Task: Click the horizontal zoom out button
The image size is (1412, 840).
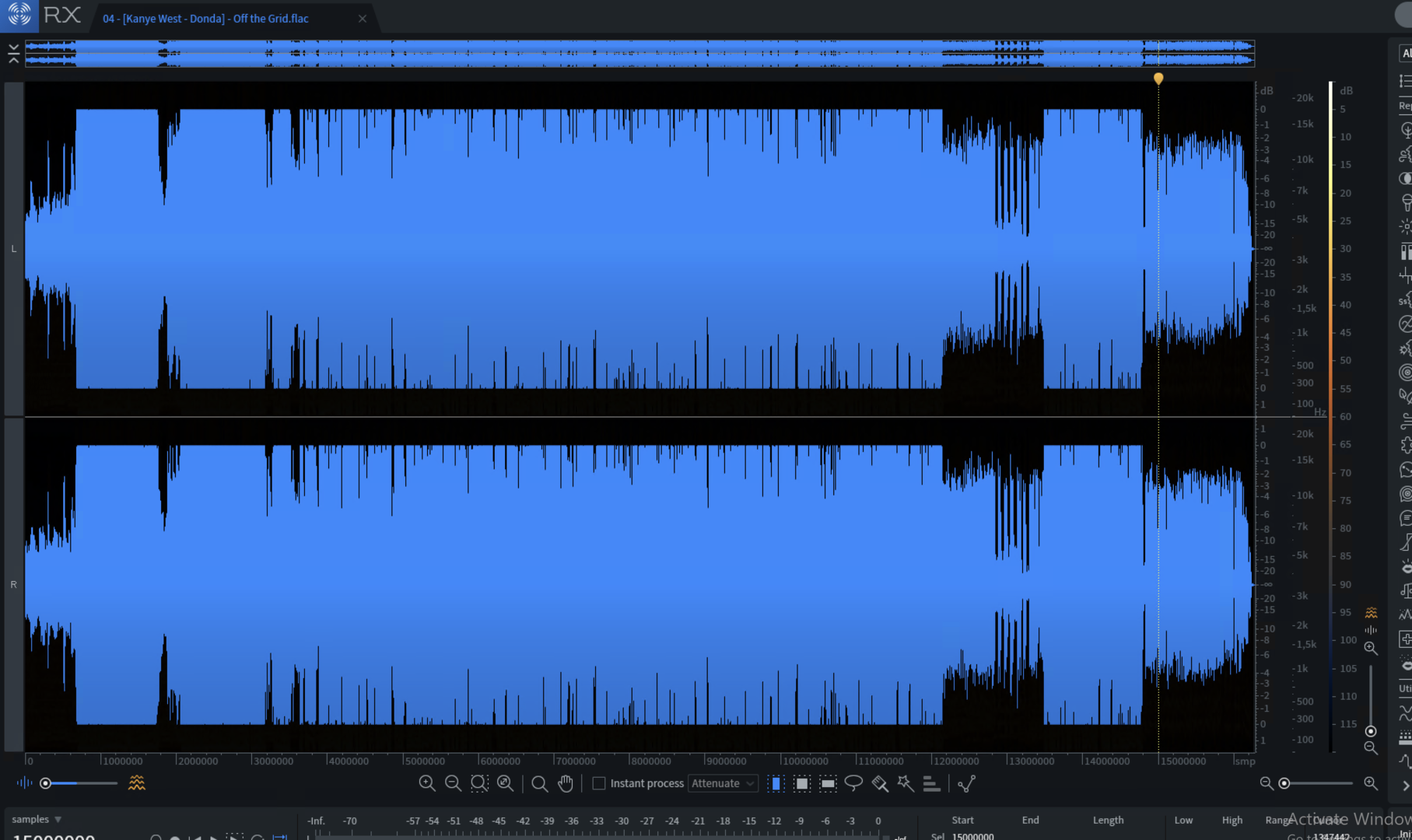Action: pos(1267,783)
